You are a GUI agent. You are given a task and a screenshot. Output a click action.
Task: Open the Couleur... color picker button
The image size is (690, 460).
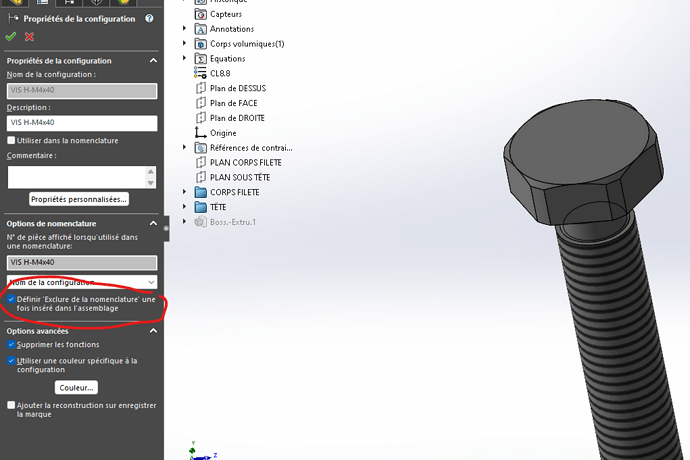point(76,387)
